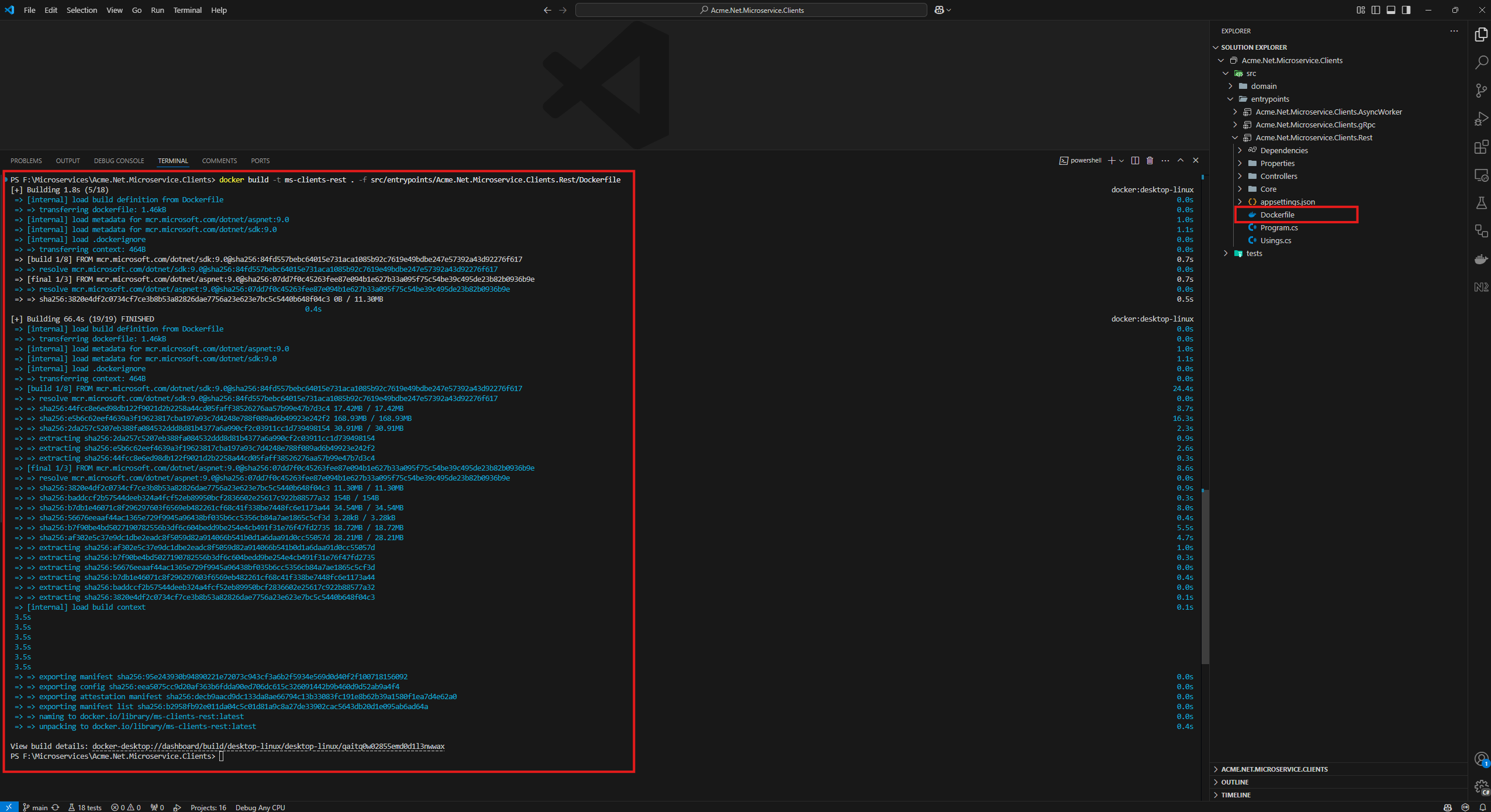Go forward with the right arrow
This screenshot has height=812, width=1491.
coord(562,10)
